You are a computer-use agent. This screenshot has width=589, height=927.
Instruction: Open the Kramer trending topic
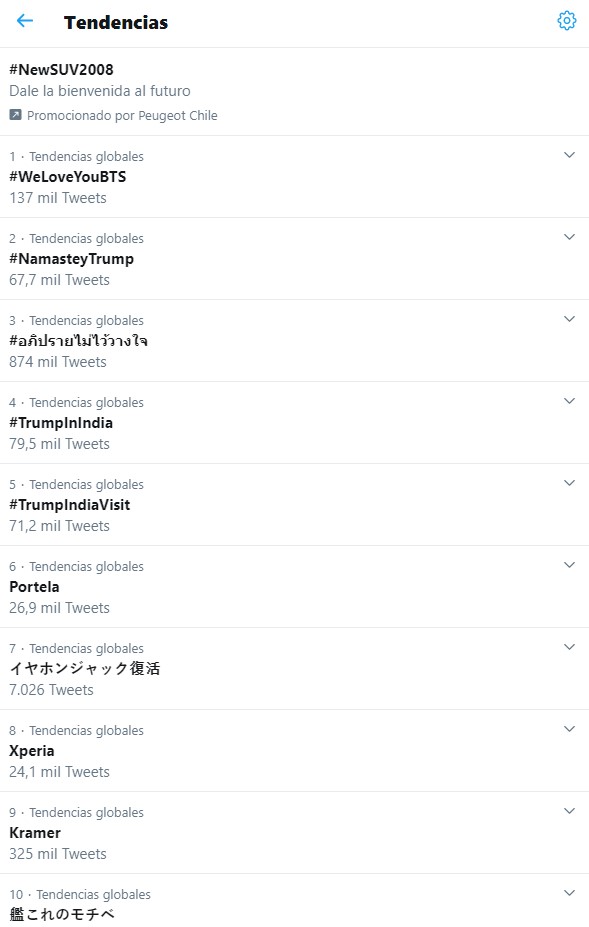(x=35, y=833)
